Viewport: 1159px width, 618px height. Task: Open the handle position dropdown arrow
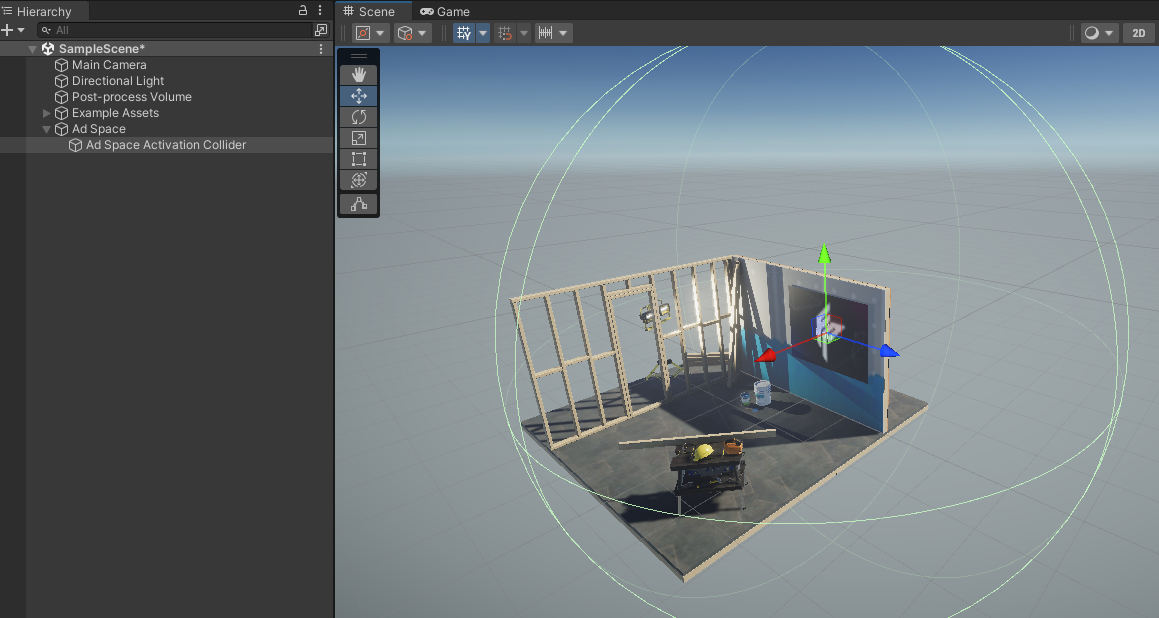(x=380, y=33)
